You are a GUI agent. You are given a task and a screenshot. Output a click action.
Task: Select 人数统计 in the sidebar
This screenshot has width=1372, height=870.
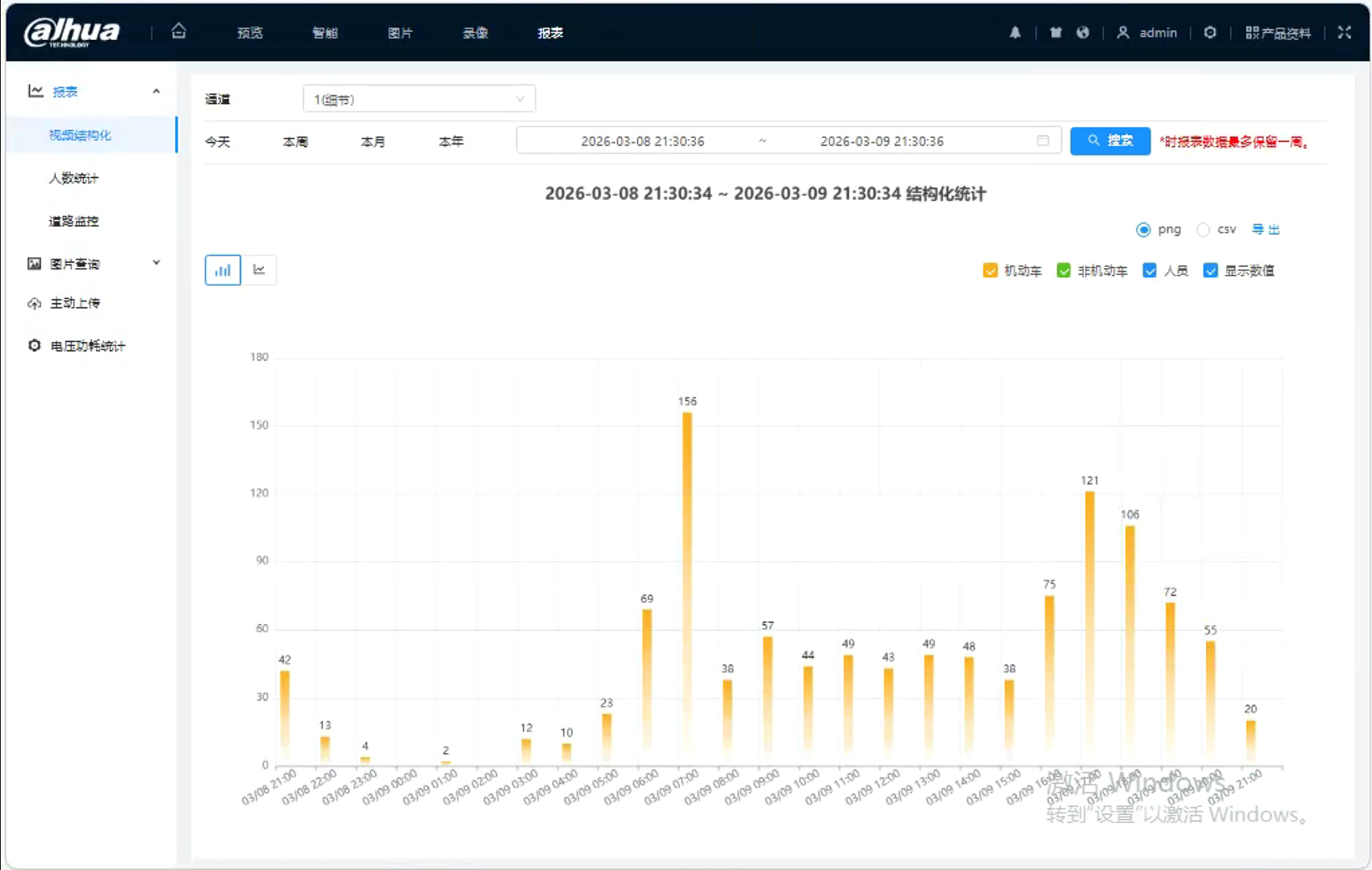74,178
